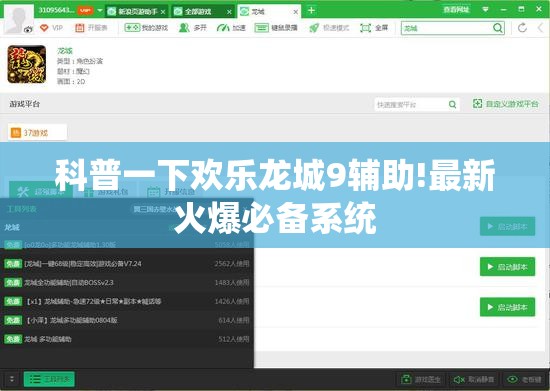Toggle the green 工具列表 button at bottom
The width and height of the screenshot is (550, 391).
click(x=49, y=379)
